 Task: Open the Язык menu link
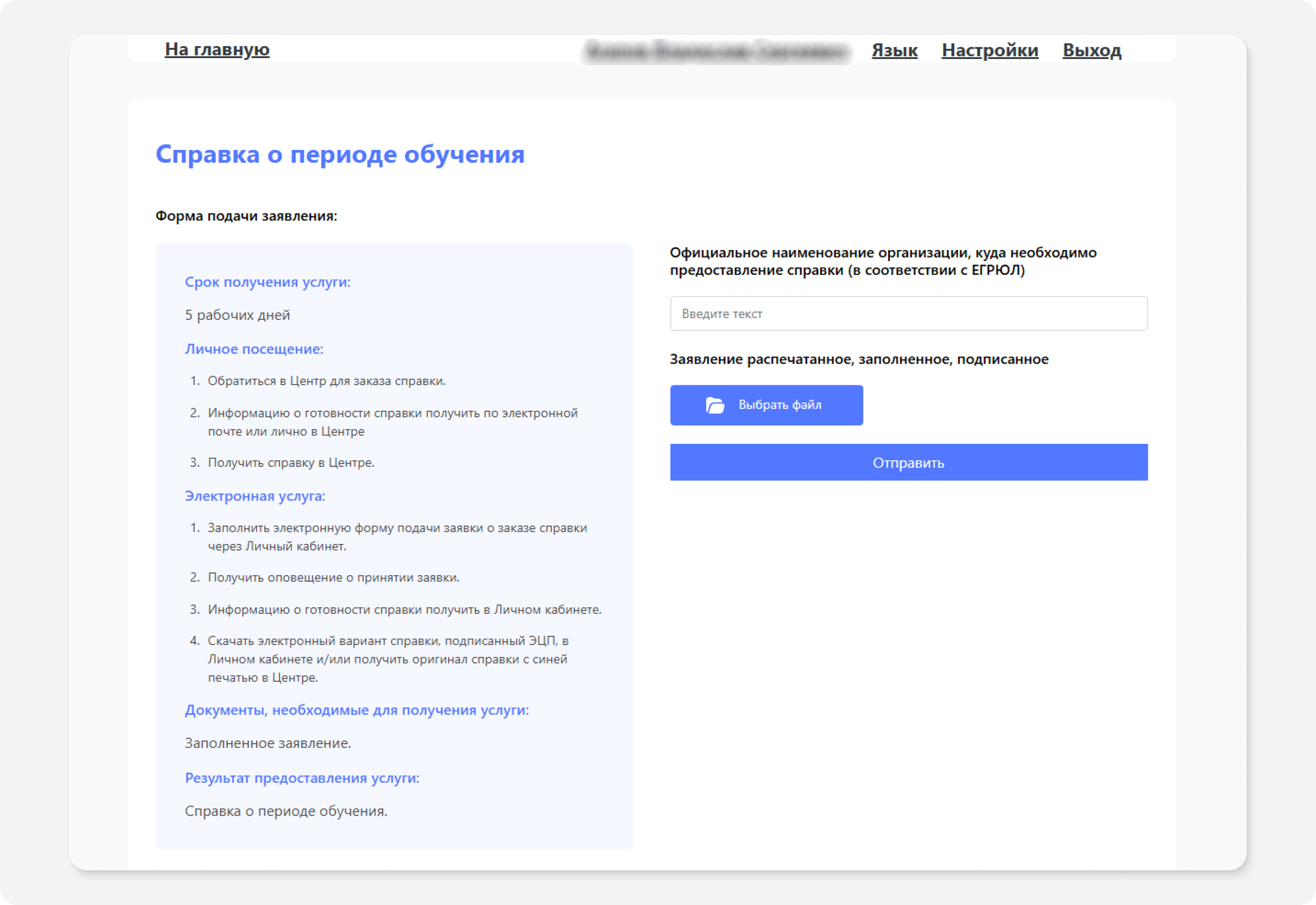894,50
